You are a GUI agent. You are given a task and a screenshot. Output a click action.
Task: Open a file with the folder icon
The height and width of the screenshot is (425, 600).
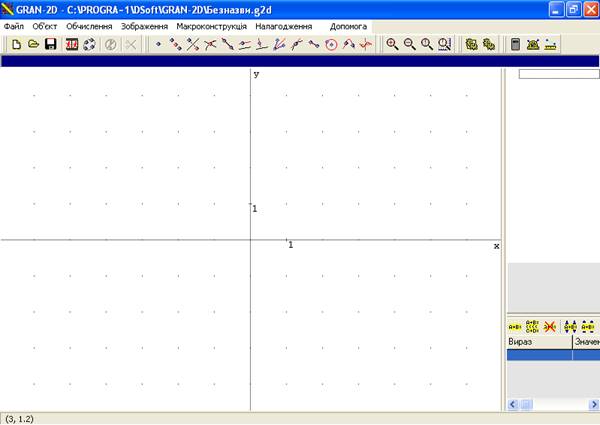34,44
